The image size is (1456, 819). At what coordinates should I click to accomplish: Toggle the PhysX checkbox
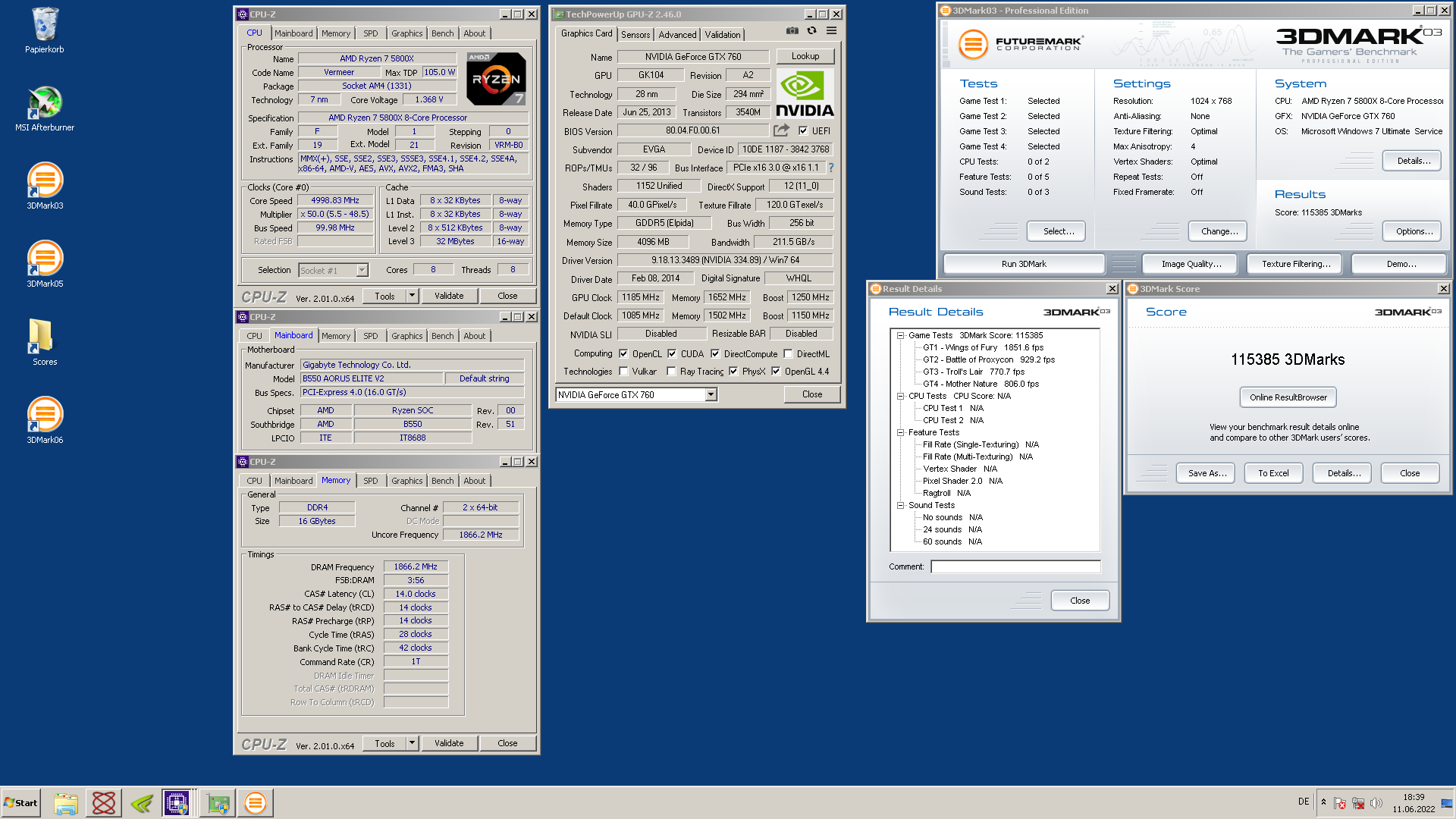tap(733, 372)
